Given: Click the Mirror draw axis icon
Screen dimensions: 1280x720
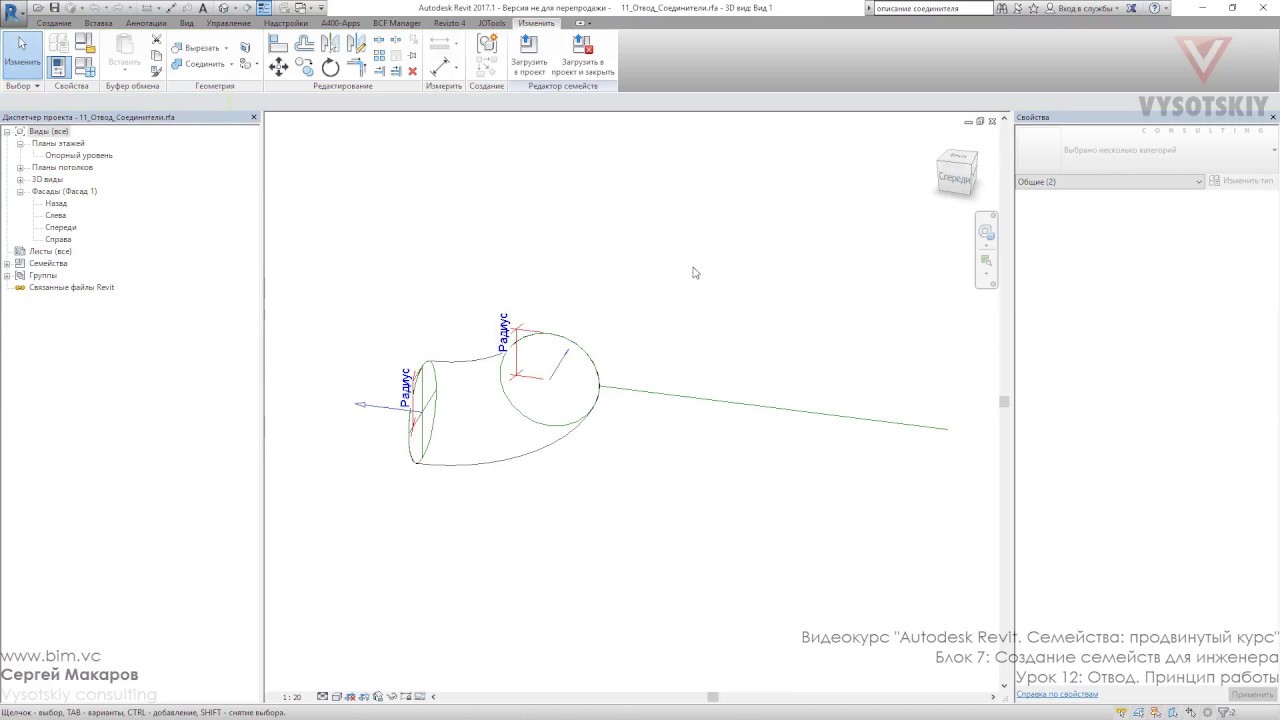Looking at the screenshot, I should click(356, 44).
